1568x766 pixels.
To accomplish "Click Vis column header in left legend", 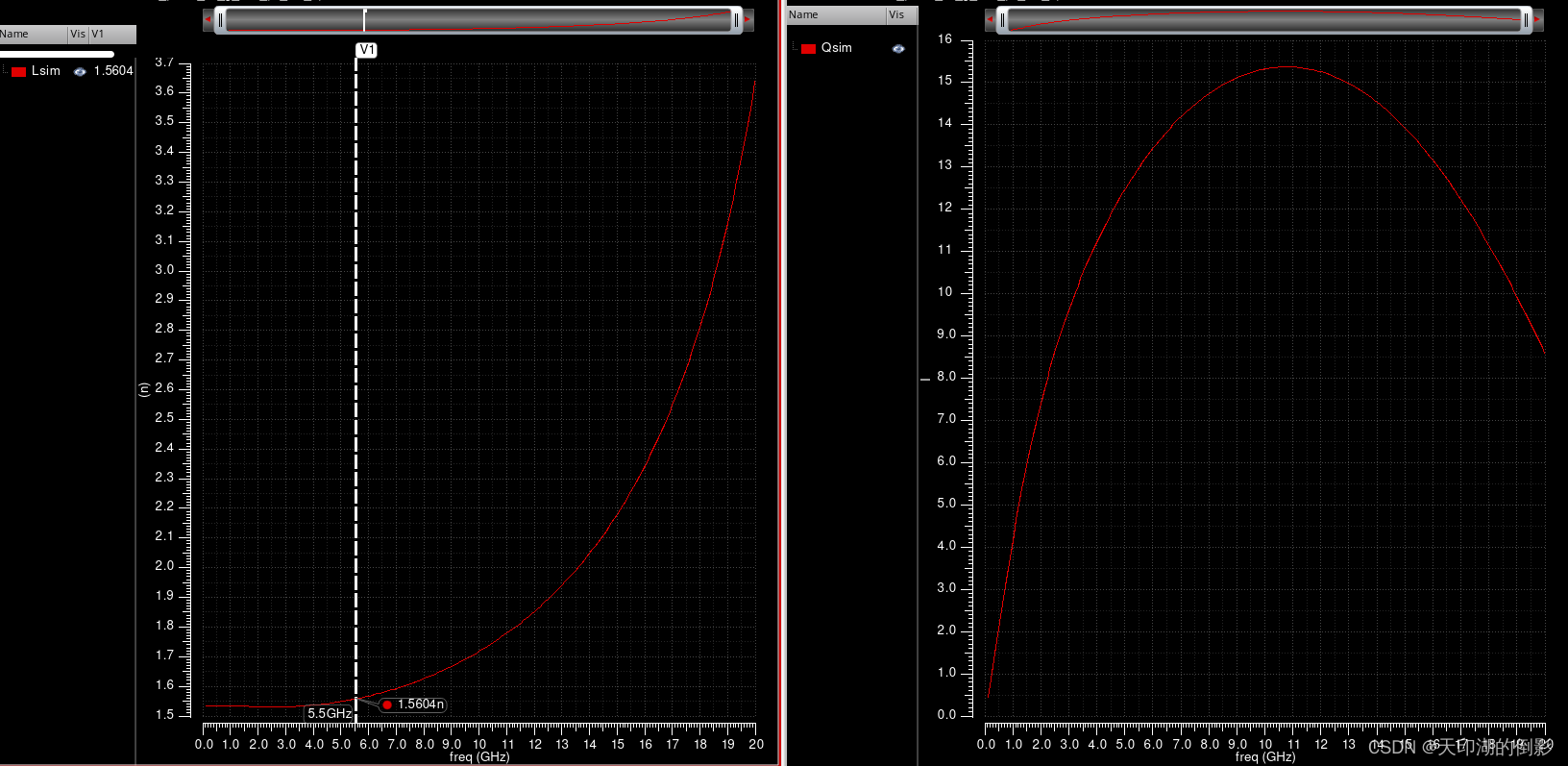I will click(78, 35).
